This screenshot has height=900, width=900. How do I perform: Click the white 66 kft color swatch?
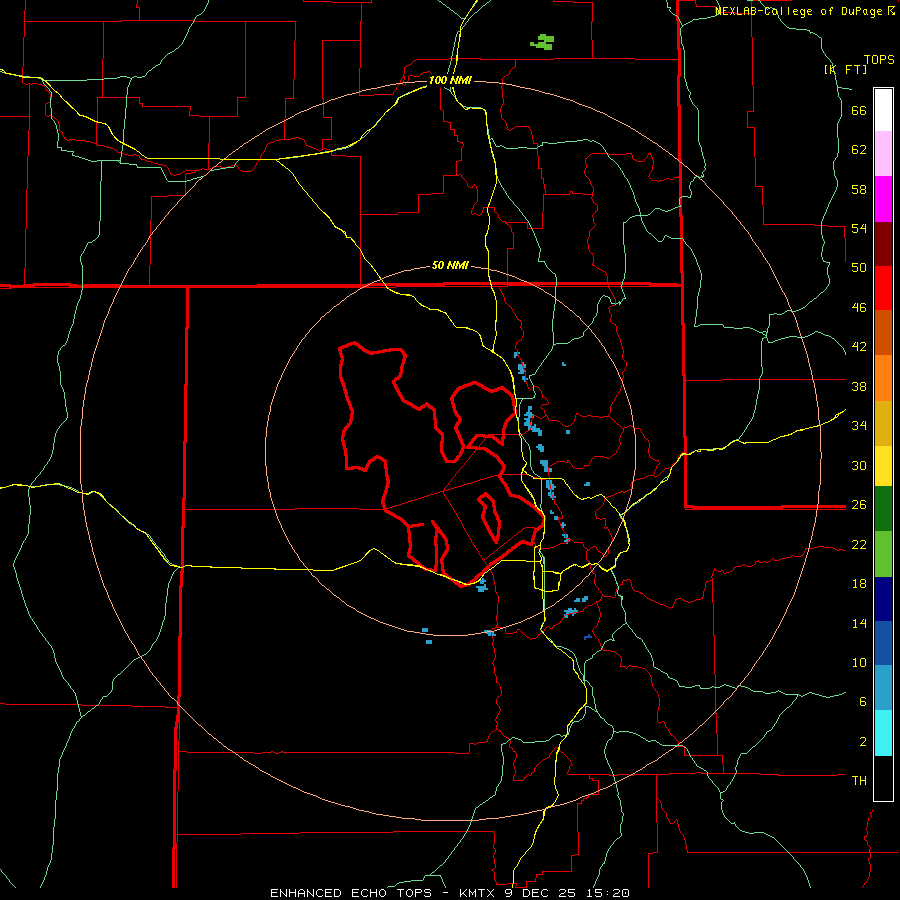[883, 110]
